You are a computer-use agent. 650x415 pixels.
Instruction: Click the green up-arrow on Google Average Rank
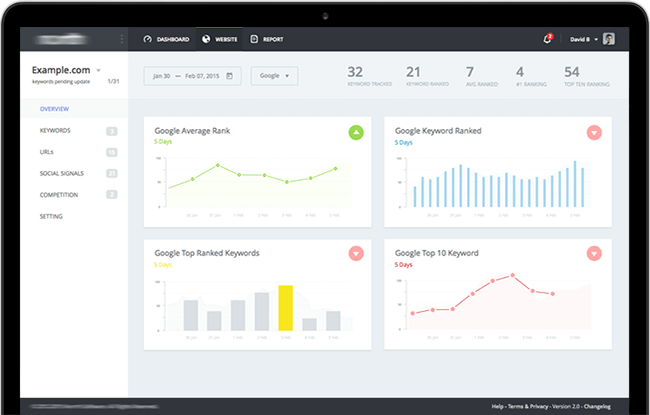point(356,132)
